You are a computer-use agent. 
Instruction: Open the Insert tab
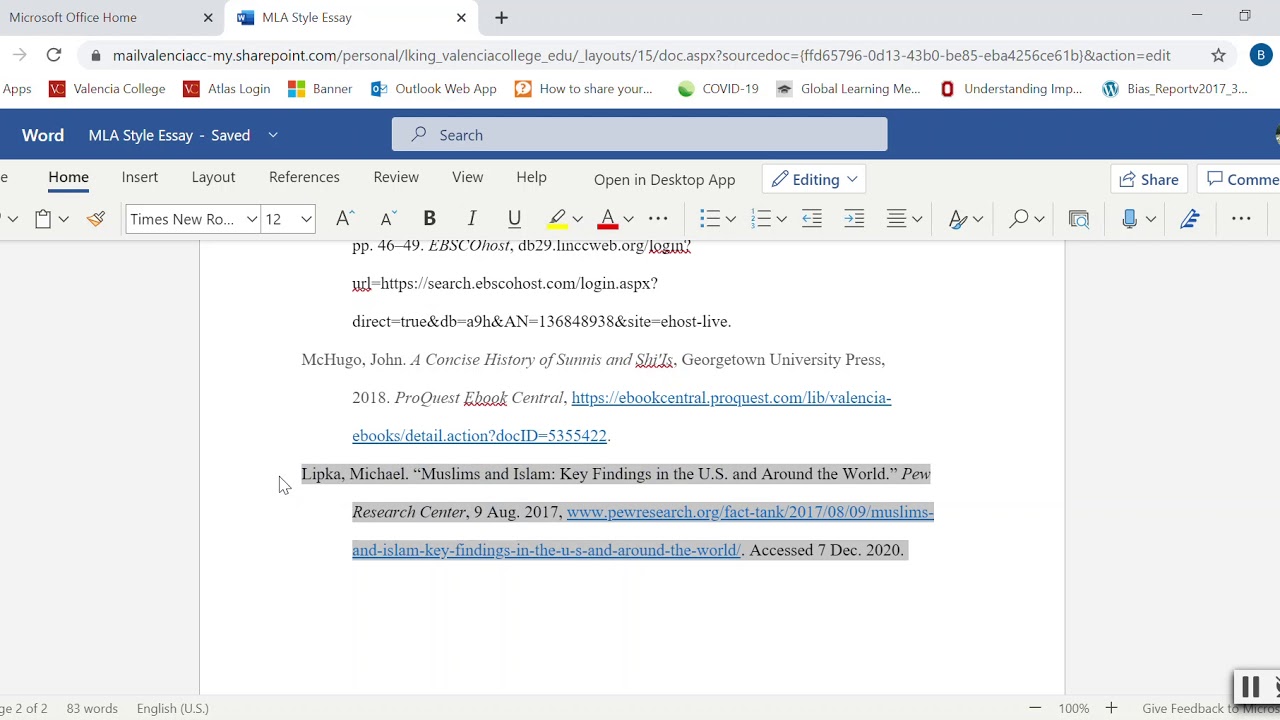(140, 177)
